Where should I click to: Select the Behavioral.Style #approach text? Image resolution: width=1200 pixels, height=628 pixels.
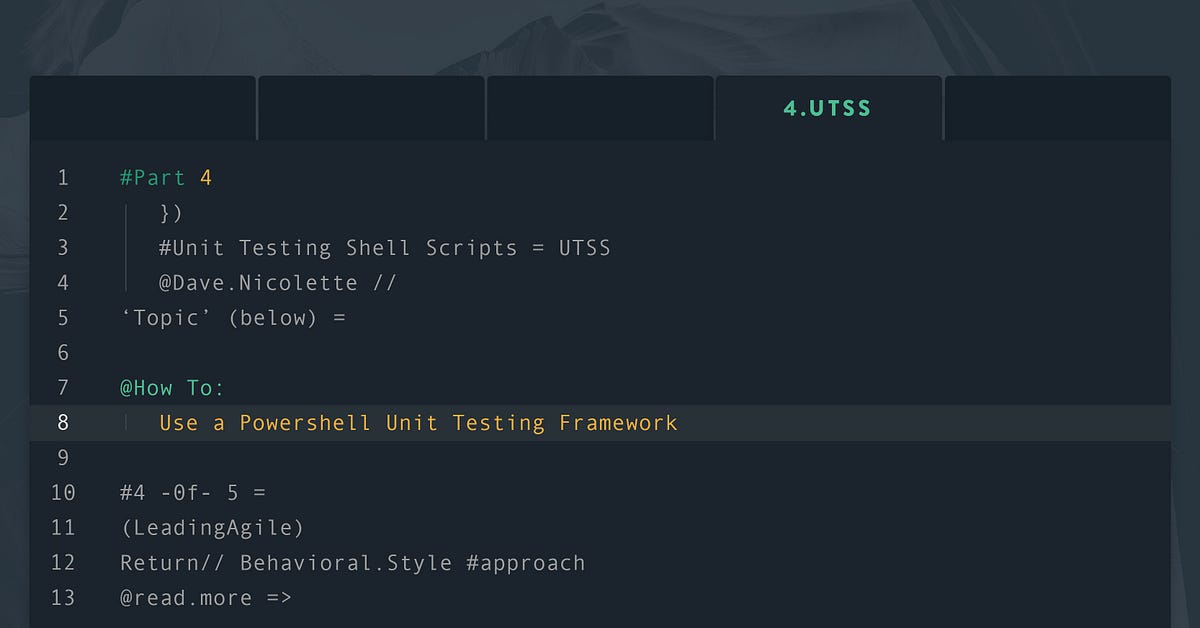[410, 562]
